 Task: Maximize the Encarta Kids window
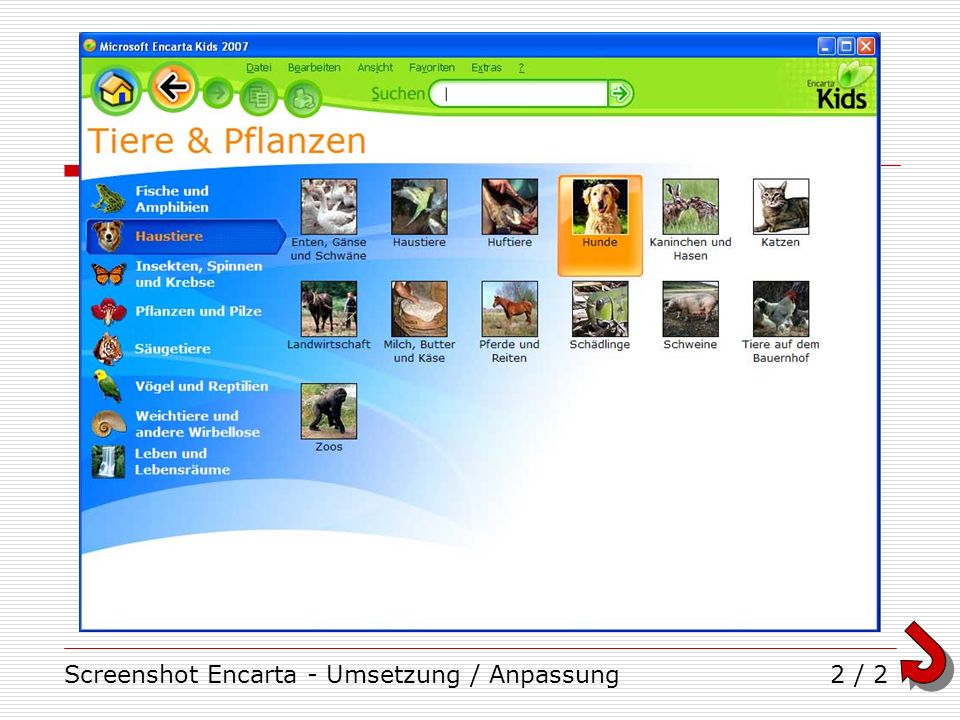coord(846,46)
